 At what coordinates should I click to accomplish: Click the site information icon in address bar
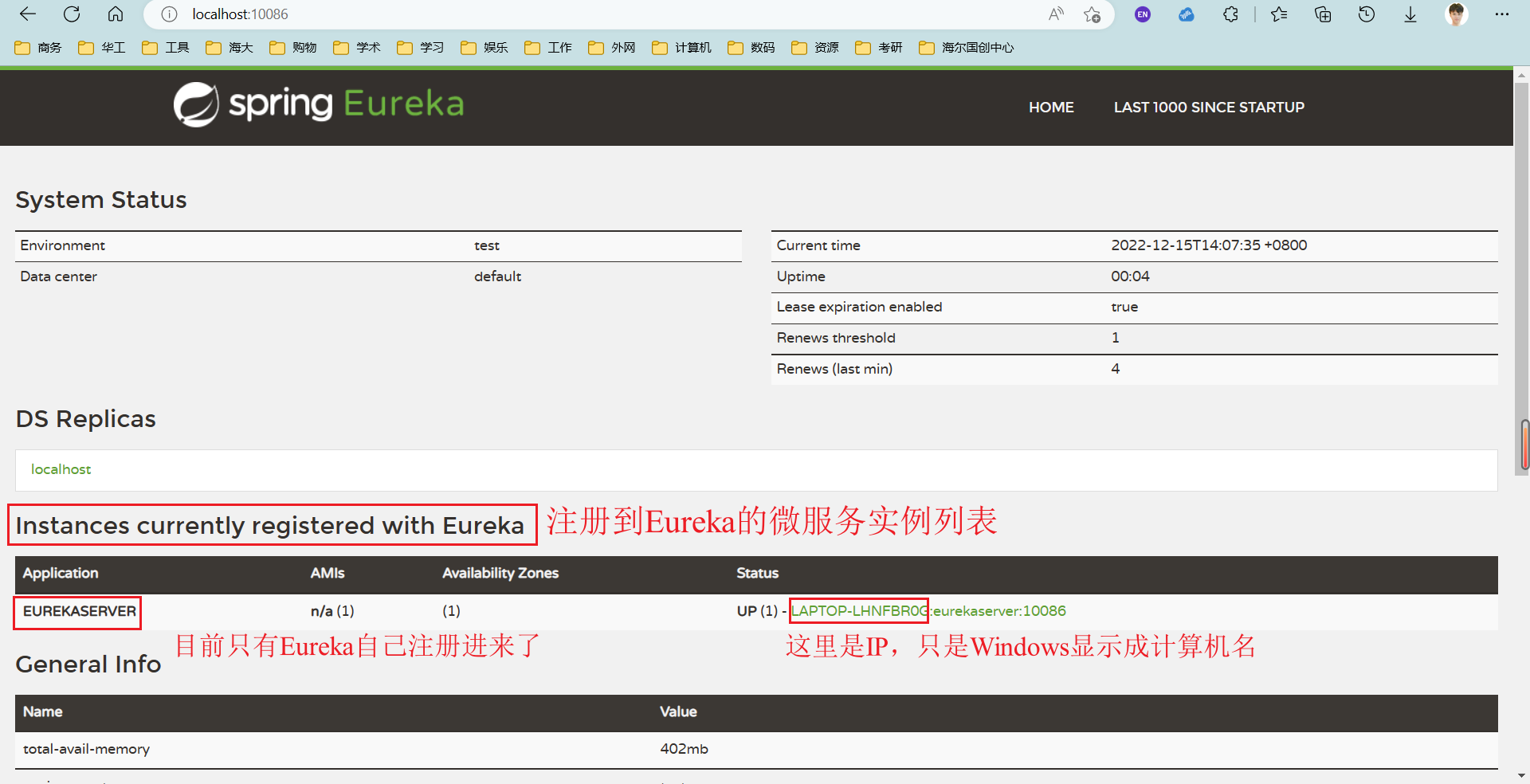click(168, 14)
